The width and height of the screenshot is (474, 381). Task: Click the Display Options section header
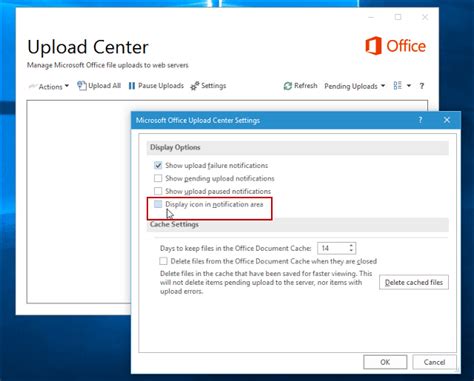[x=297, y=148]
